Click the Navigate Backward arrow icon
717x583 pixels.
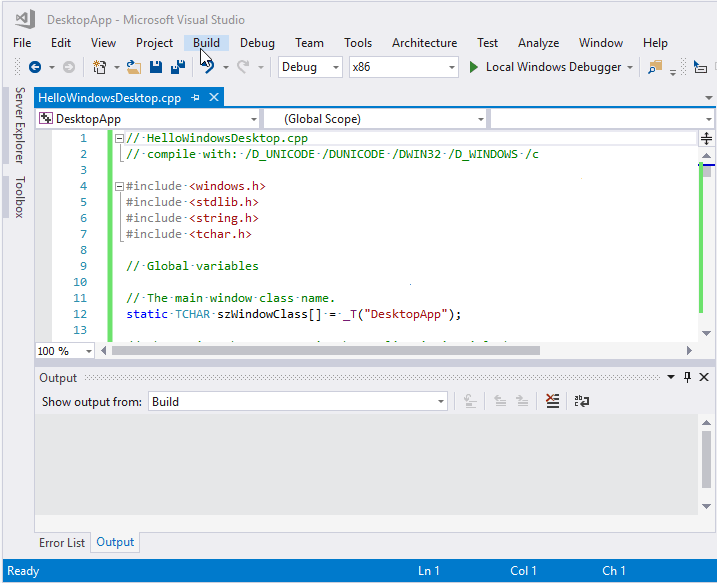35,67
